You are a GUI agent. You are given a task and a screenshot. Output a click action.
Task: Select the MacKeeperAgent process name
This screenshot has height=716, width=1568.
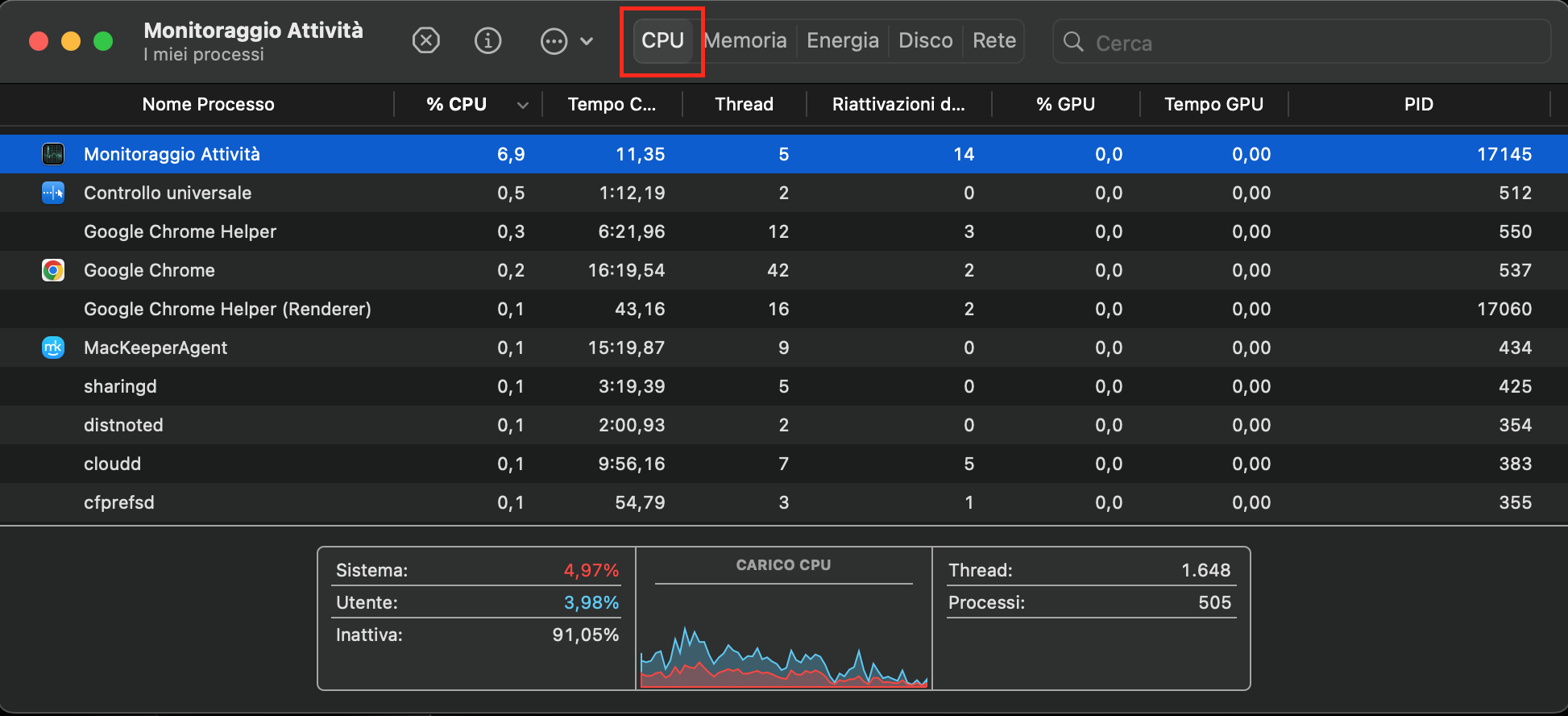(x=156, y=348)
